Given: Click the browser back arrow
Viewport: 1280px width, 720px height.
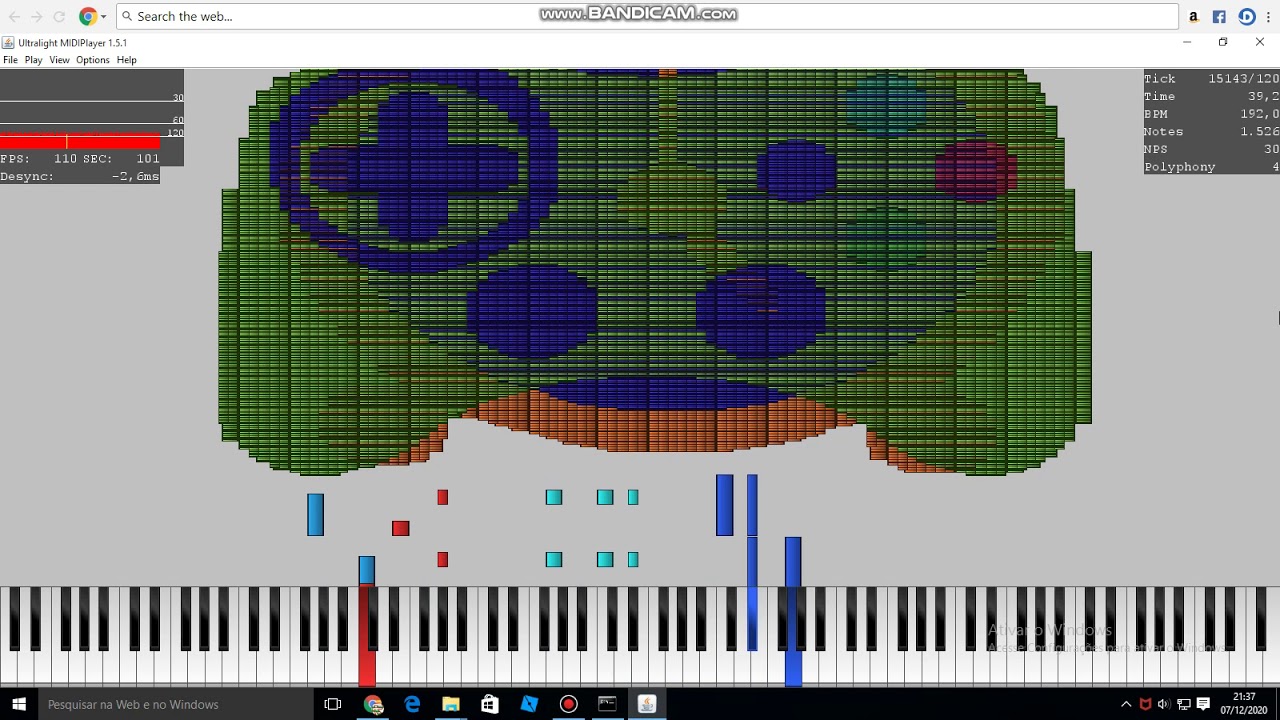Looking at the screenshot, I should pyautogui.click(x=14, y=16).
